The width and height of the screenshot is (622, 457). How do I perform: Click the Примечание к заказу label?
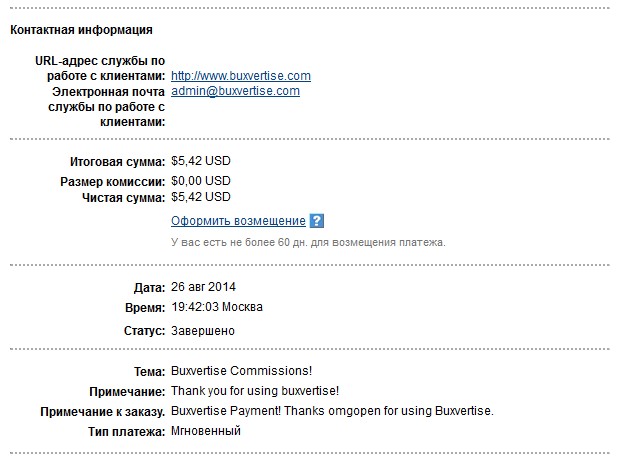(102, 411)
